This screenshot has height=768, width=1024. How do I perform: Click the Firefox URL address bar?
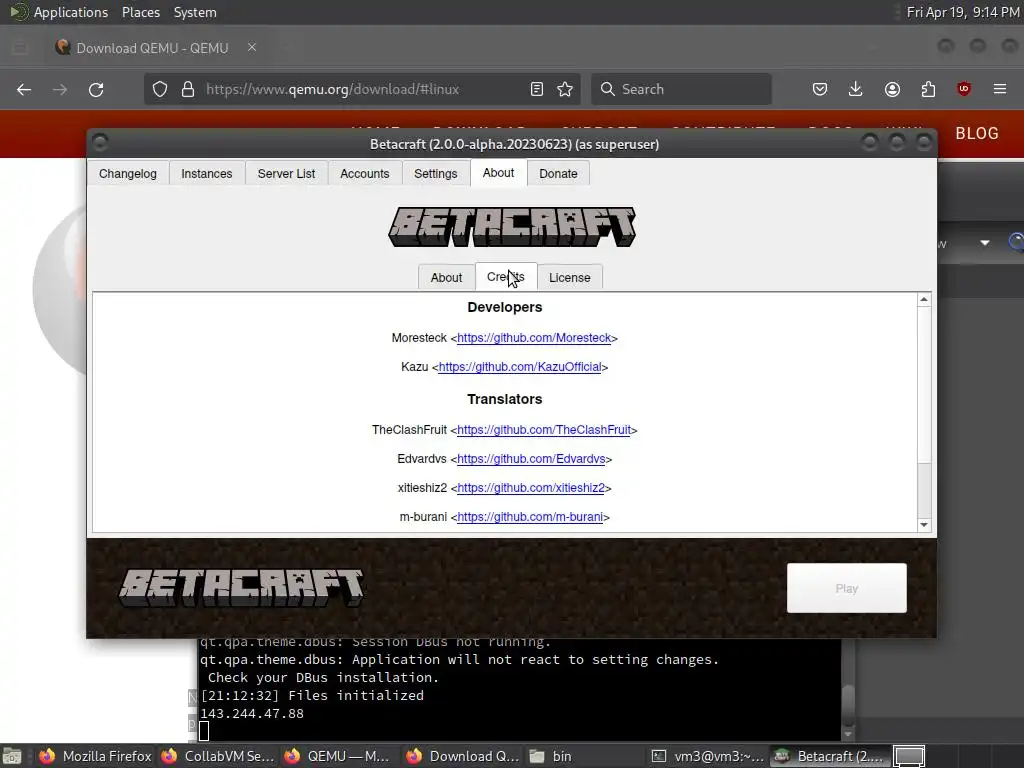tap(362, 89)
